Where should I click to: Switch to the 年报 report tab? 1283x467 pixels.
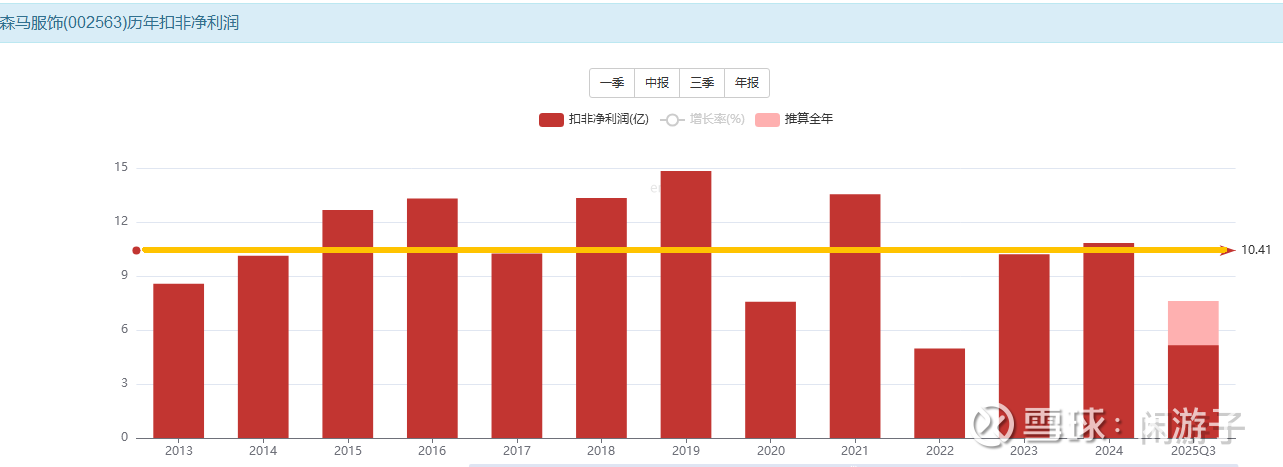pyautogui.click(x=747, y=83)
